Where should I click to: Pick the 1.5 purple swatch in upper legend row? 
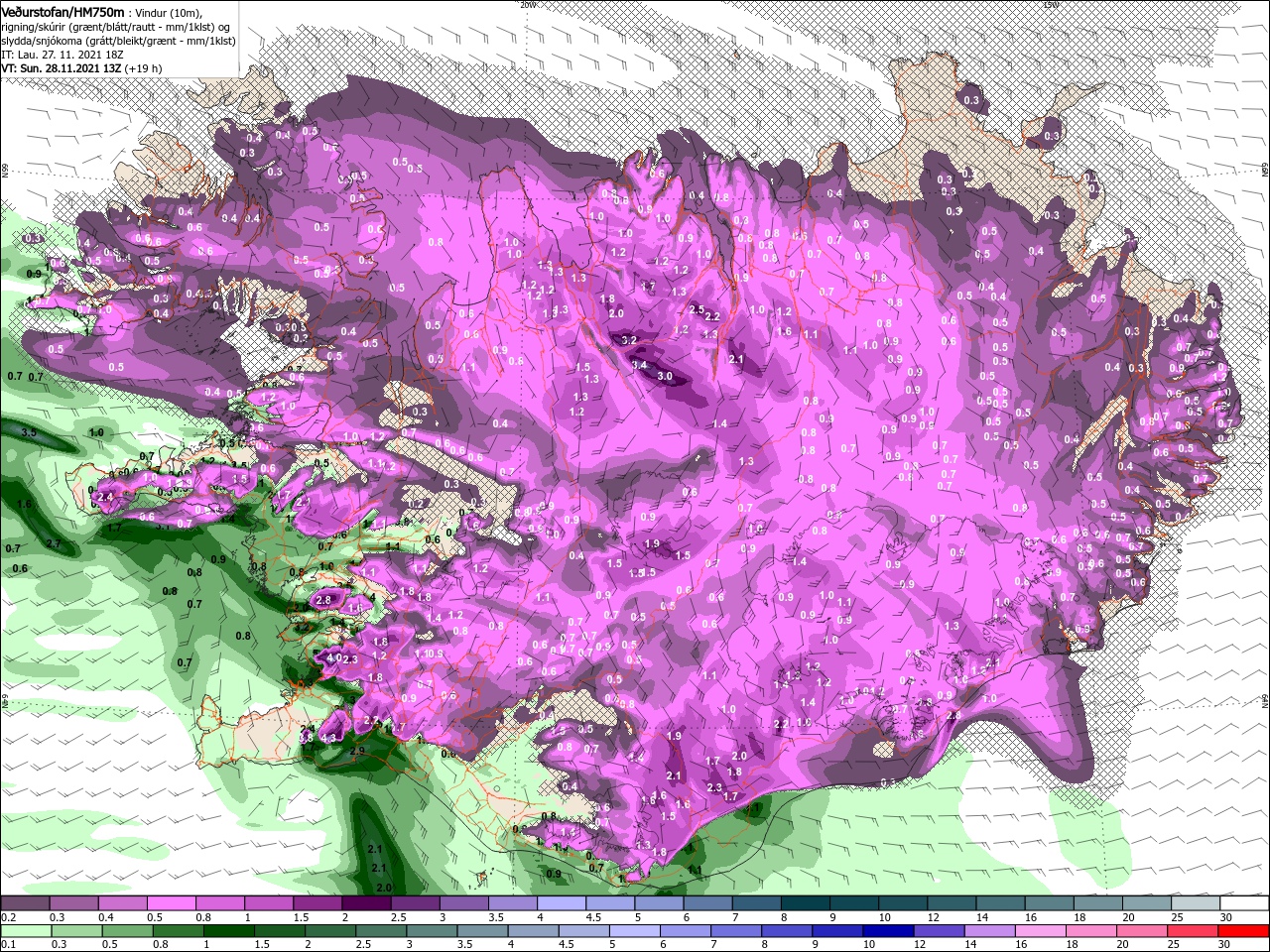317,903
